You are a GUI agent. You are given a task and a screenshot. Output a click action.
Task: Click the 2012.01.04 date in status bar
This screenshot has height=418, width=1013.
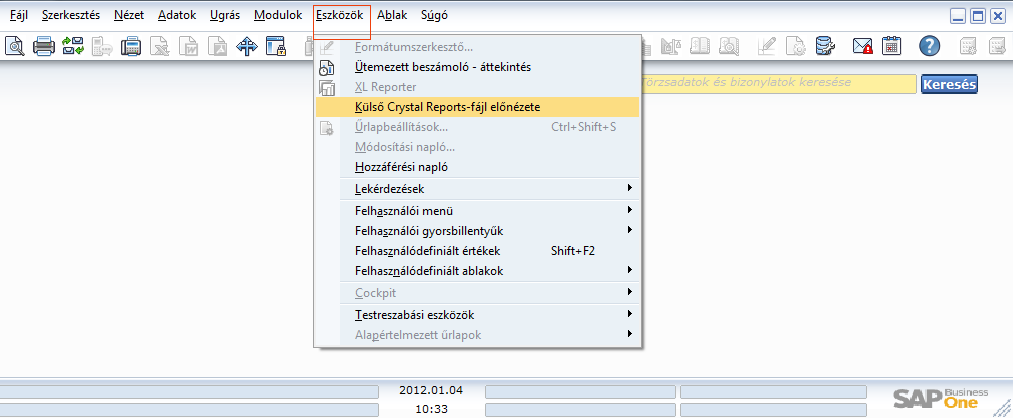431,390
